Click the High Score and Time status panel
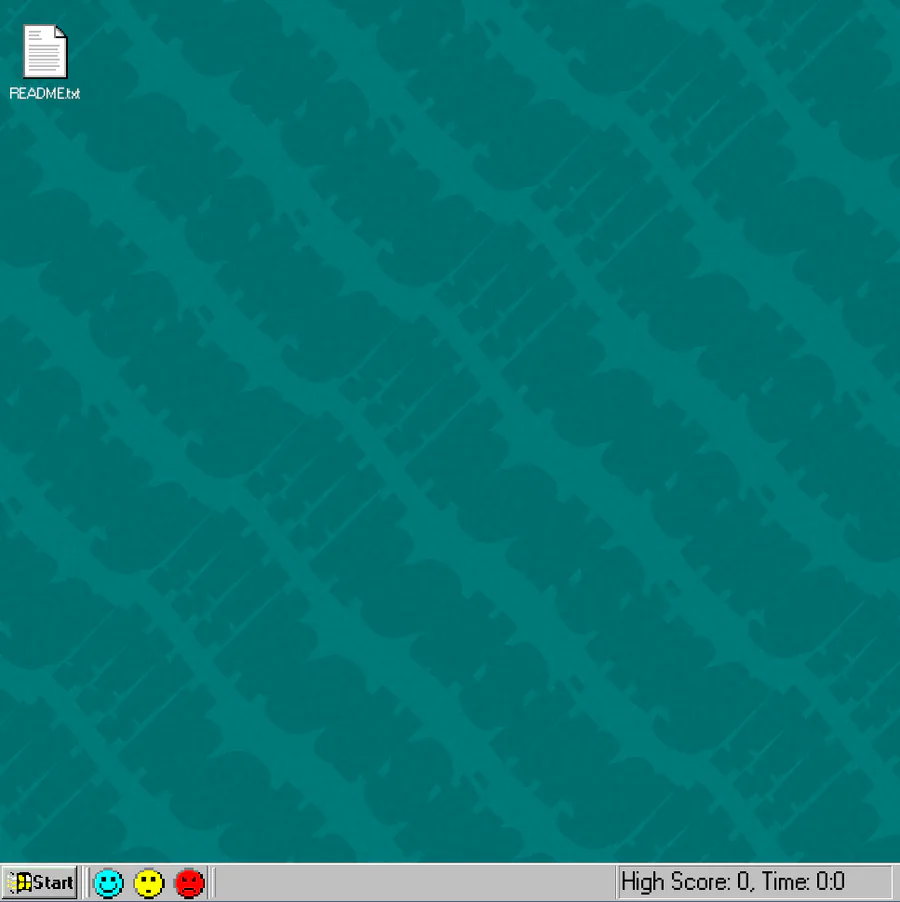 (755, 882)
